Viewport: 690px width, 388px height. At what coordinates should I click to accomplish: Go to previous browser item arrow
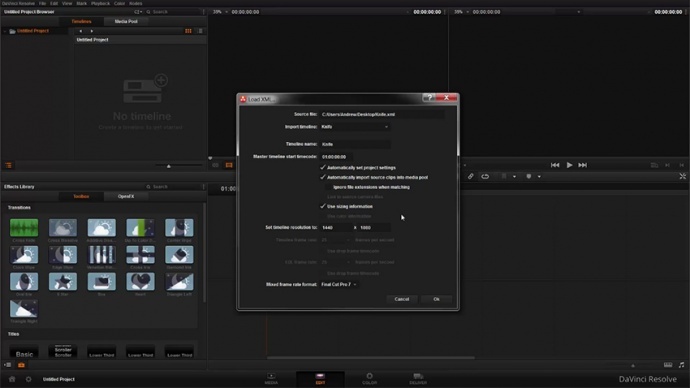point(81,31)
